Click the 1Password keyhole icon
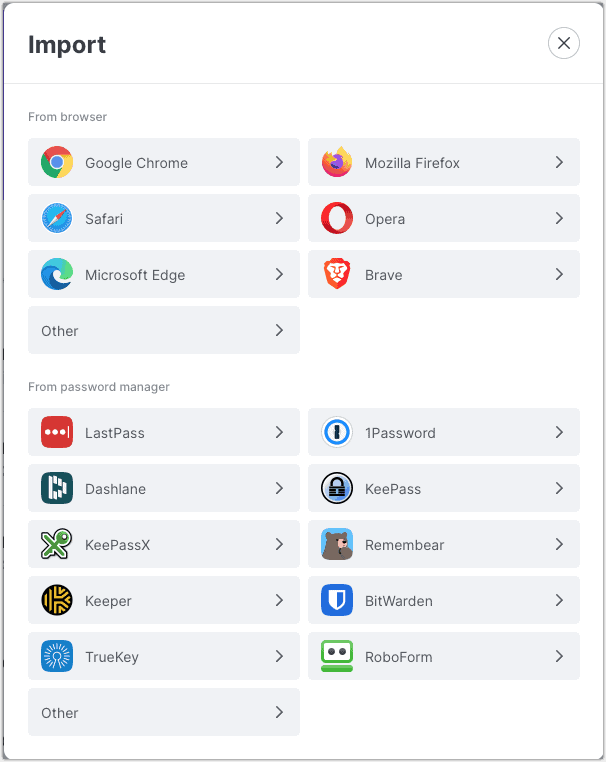The height and width of the screenshot is (762, 606). pyautogui.click(x=337, y=432)
